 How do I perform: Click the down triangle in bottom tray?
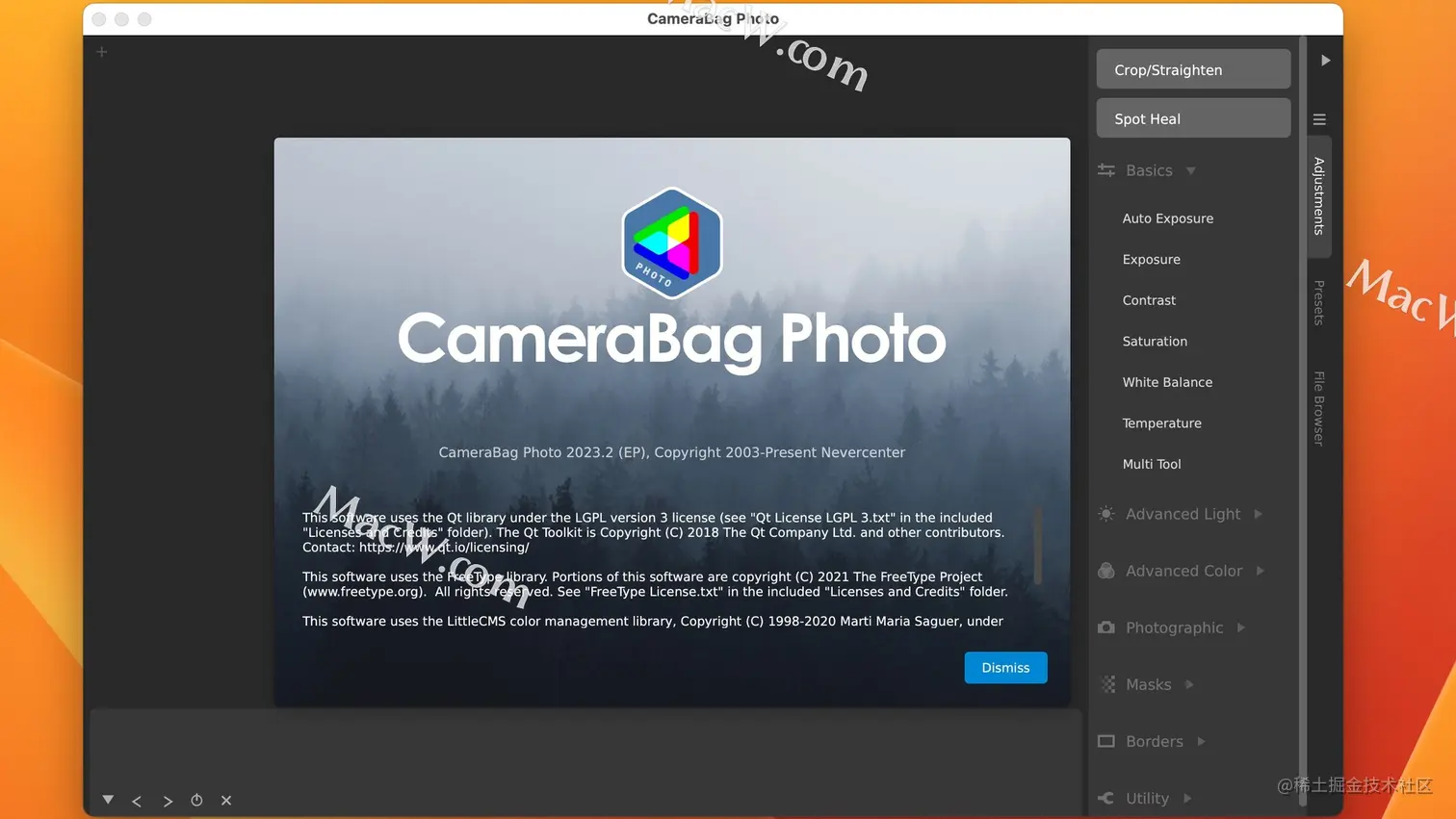click(x=108, y=800)
